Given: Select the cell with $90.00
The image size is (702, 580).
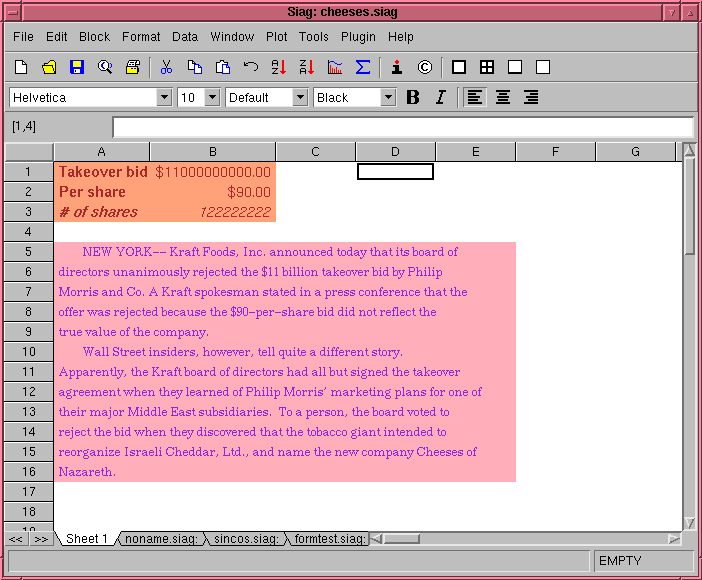Looking at the screenshot, I should coord(213,192).
